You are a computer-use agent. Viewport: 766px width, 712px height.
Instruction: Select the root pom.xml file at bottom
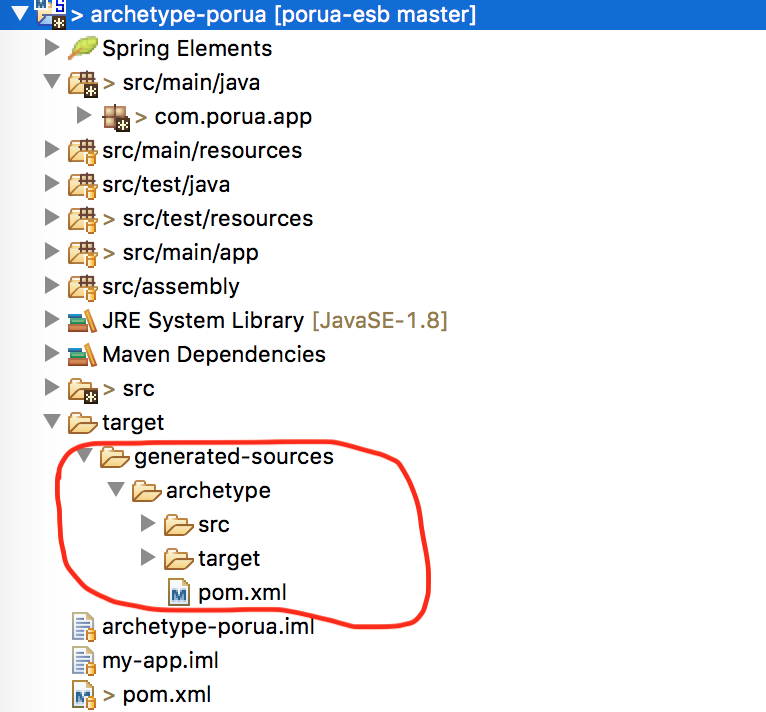166,695
